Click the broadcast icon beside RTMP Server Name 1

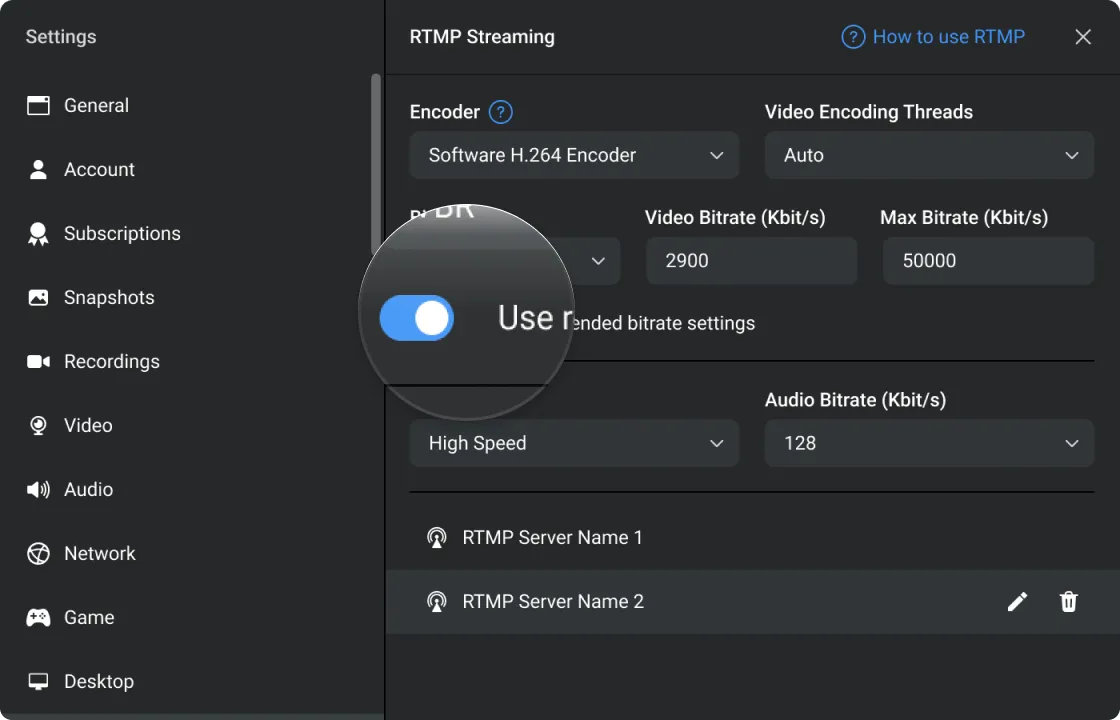pyautogui.click(x=436, y=538)
